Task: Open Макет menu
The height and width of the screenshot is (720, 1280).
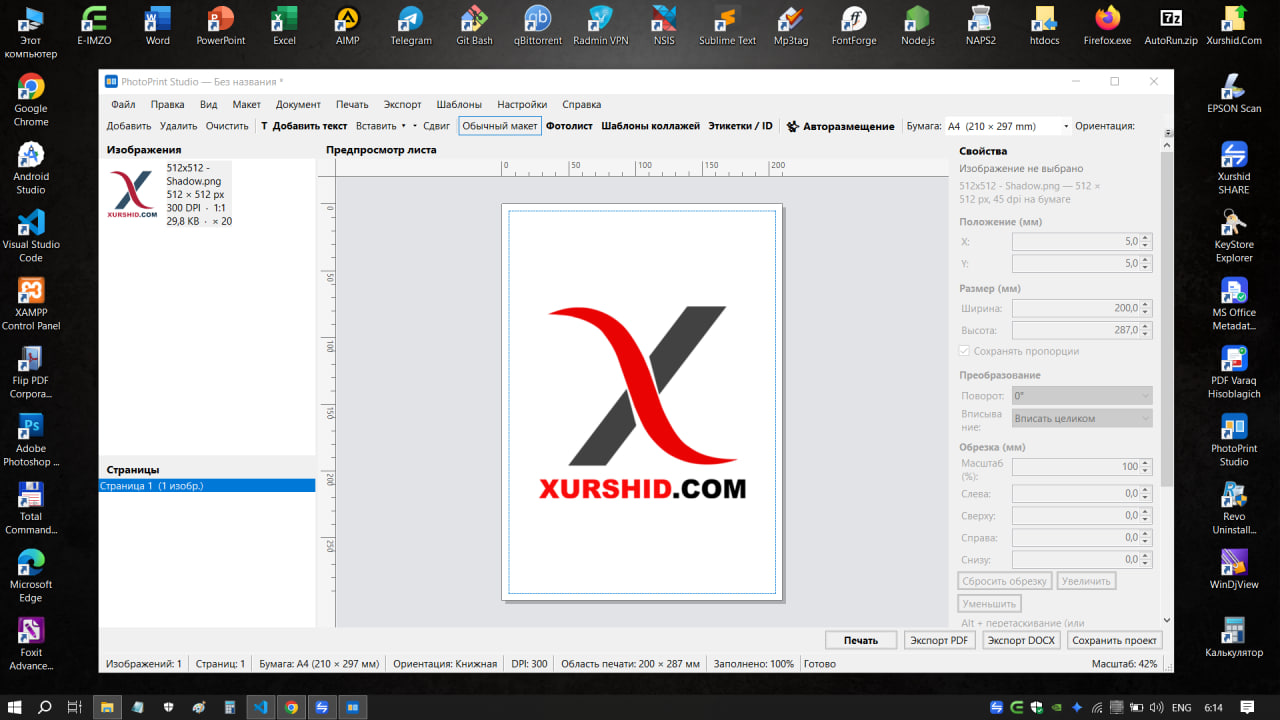Action: (x=246, y=104)
